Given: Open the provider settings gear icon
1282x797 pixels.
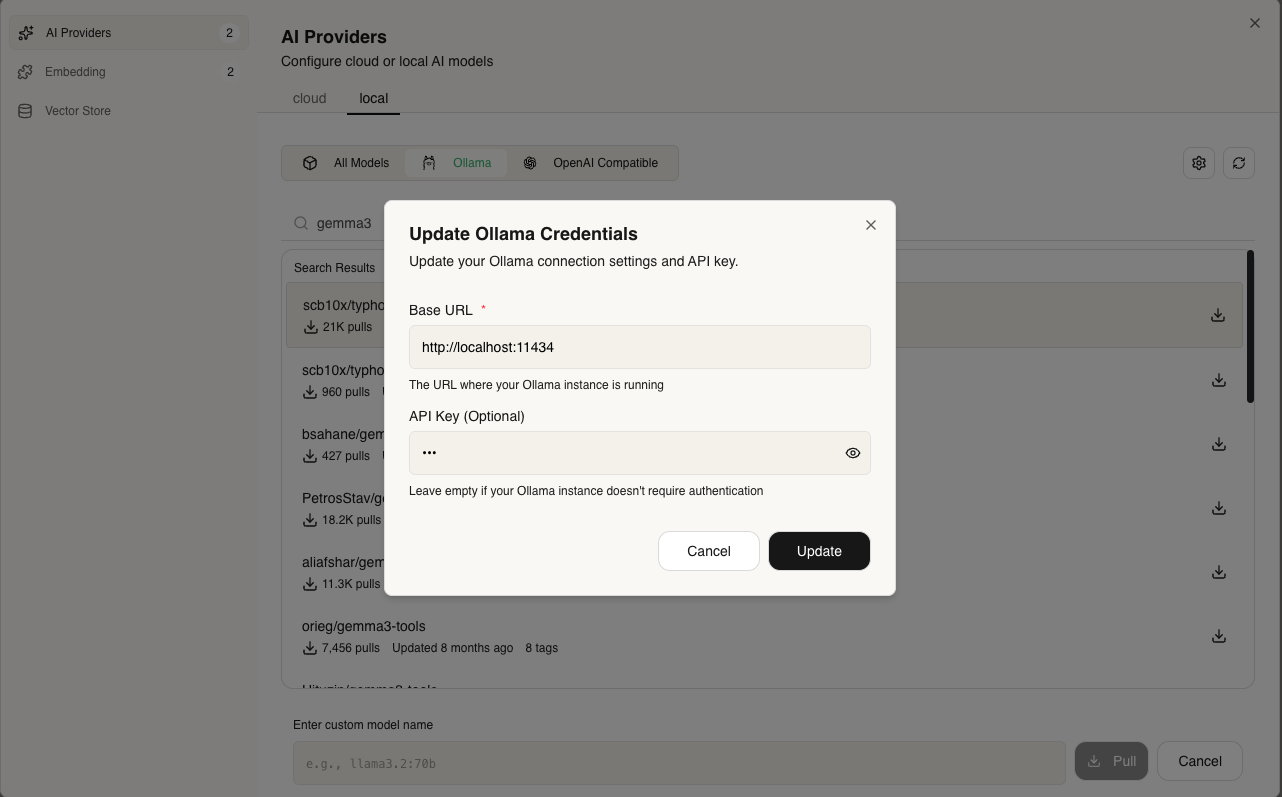Looking at the screenshot, I should coord(1198,163).
